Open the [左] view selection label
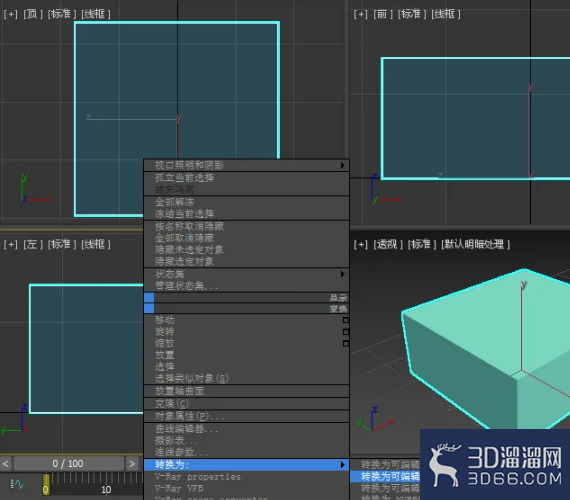This screenshot has width=570, height=500. (x=33, y=244)
